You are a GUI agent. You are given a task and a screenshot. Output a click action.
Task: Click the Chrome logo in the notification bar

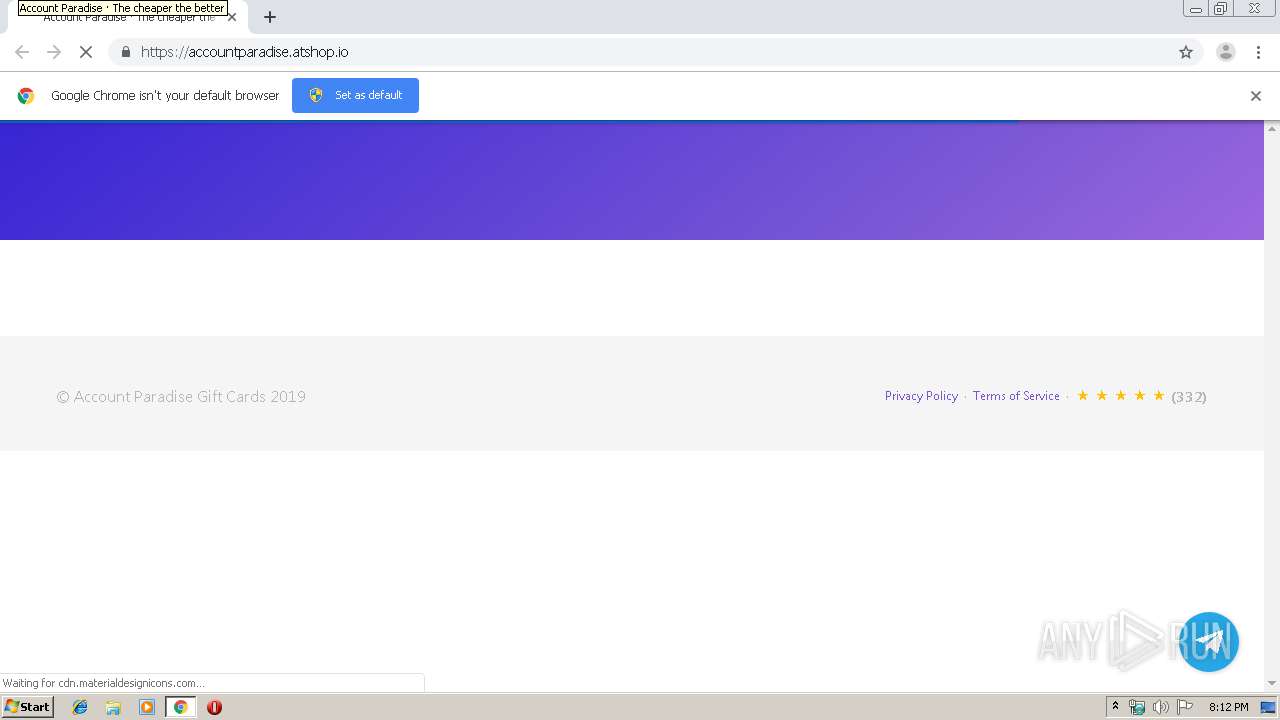26,96
